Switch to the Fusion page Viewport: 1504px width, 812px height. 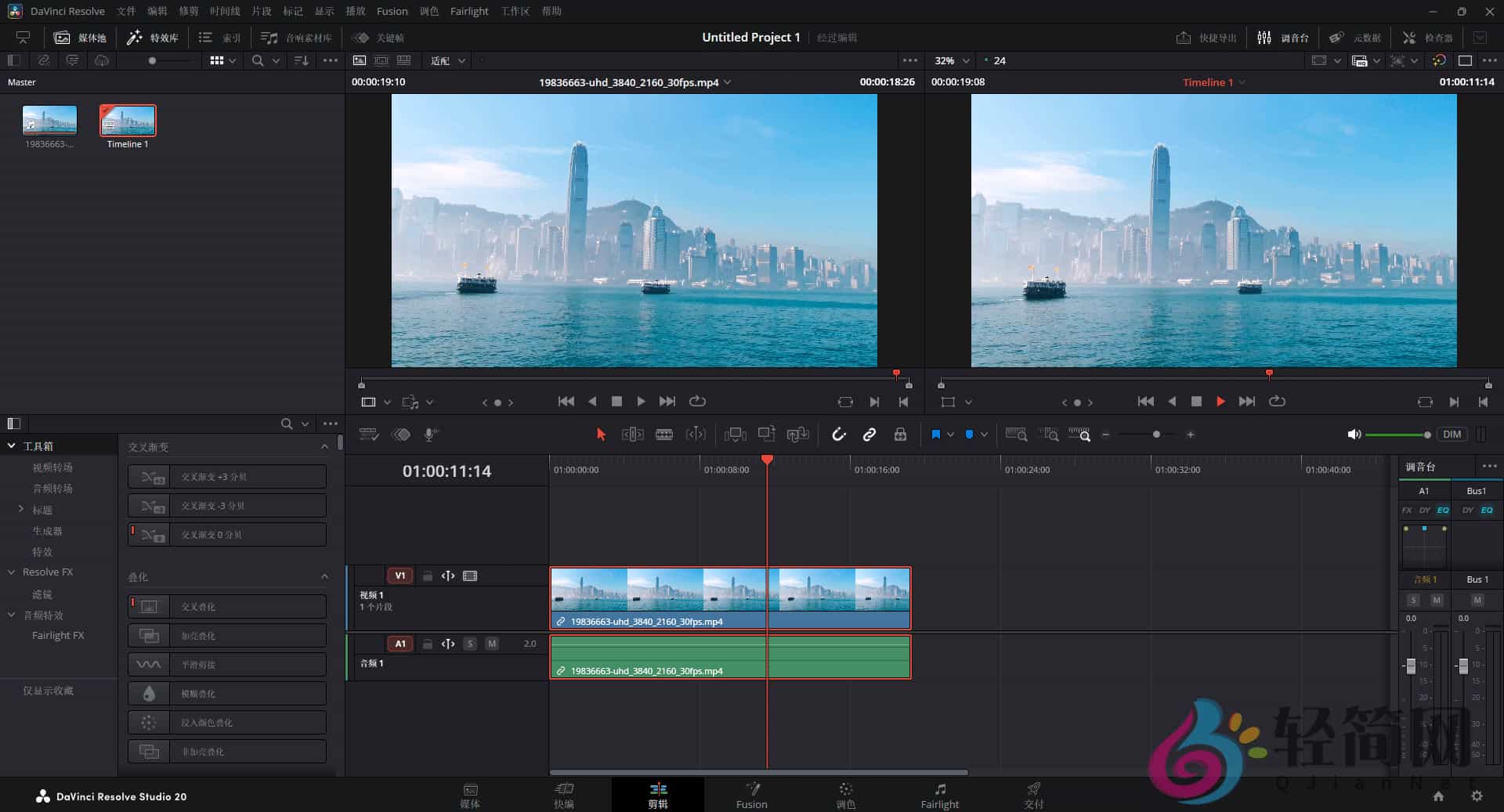click(751, 795)
